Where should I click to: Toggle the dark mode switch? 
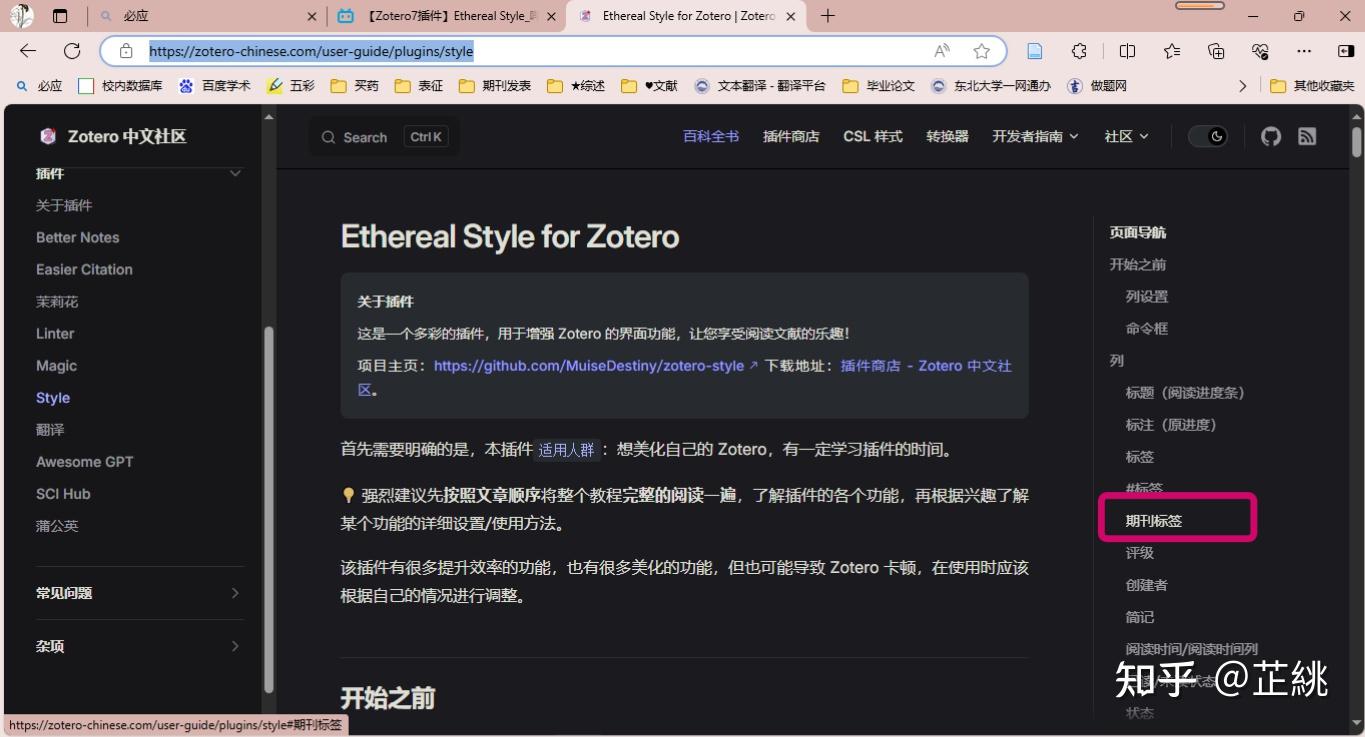(x=1208, y=136)
